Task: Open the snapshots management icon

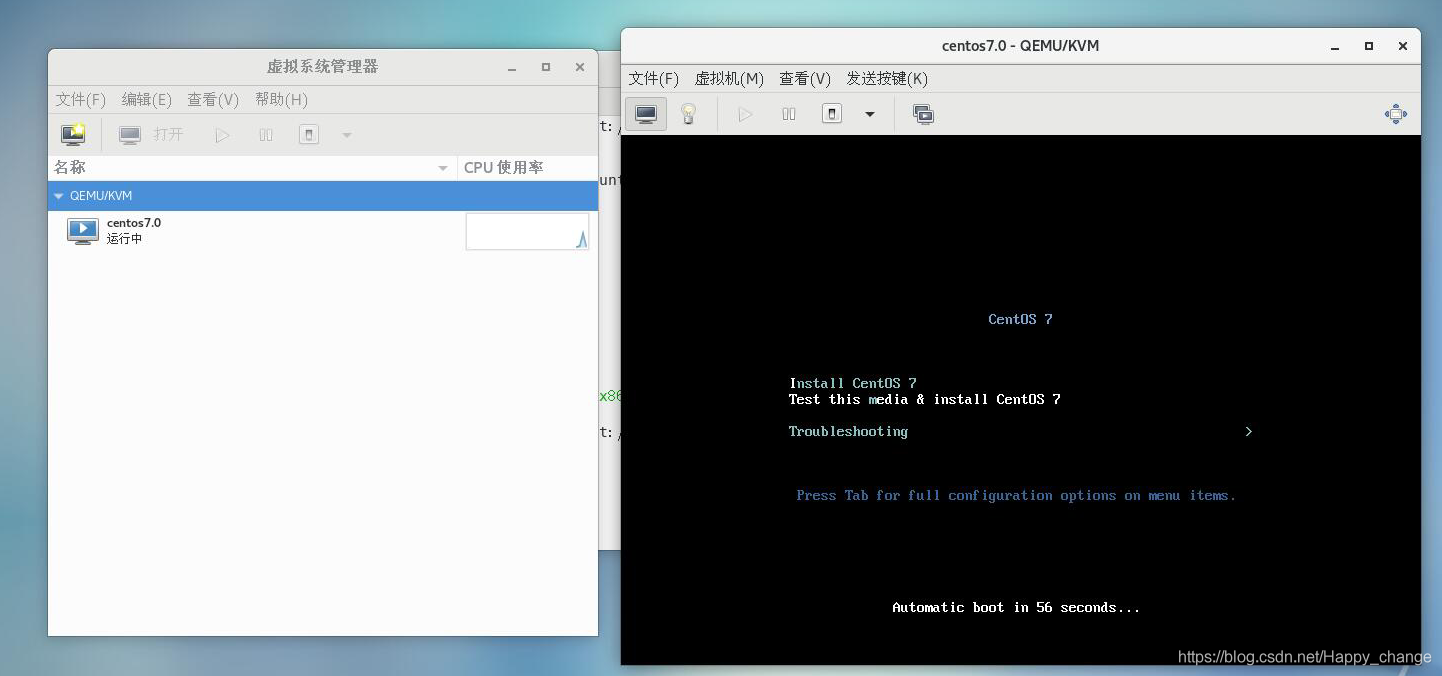Action: coord(923,114)
